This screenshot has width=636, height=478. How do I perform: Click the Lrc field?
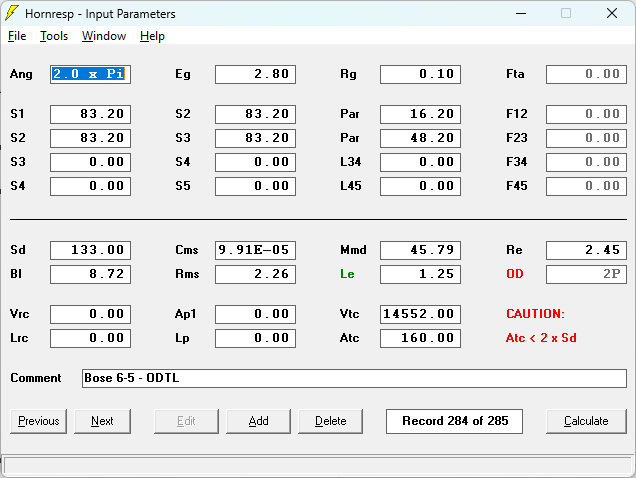coord(90,338)
